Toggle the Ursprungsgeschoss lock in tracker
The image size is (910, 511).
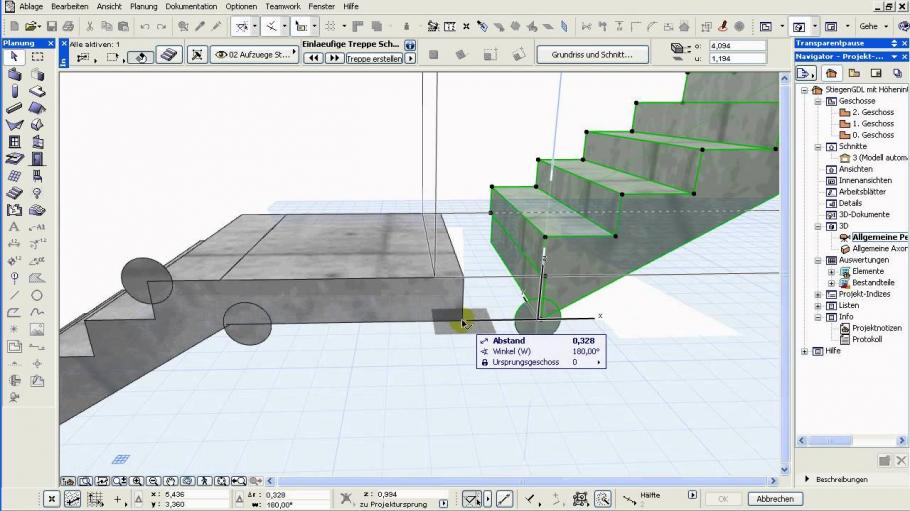coord(485,362)
